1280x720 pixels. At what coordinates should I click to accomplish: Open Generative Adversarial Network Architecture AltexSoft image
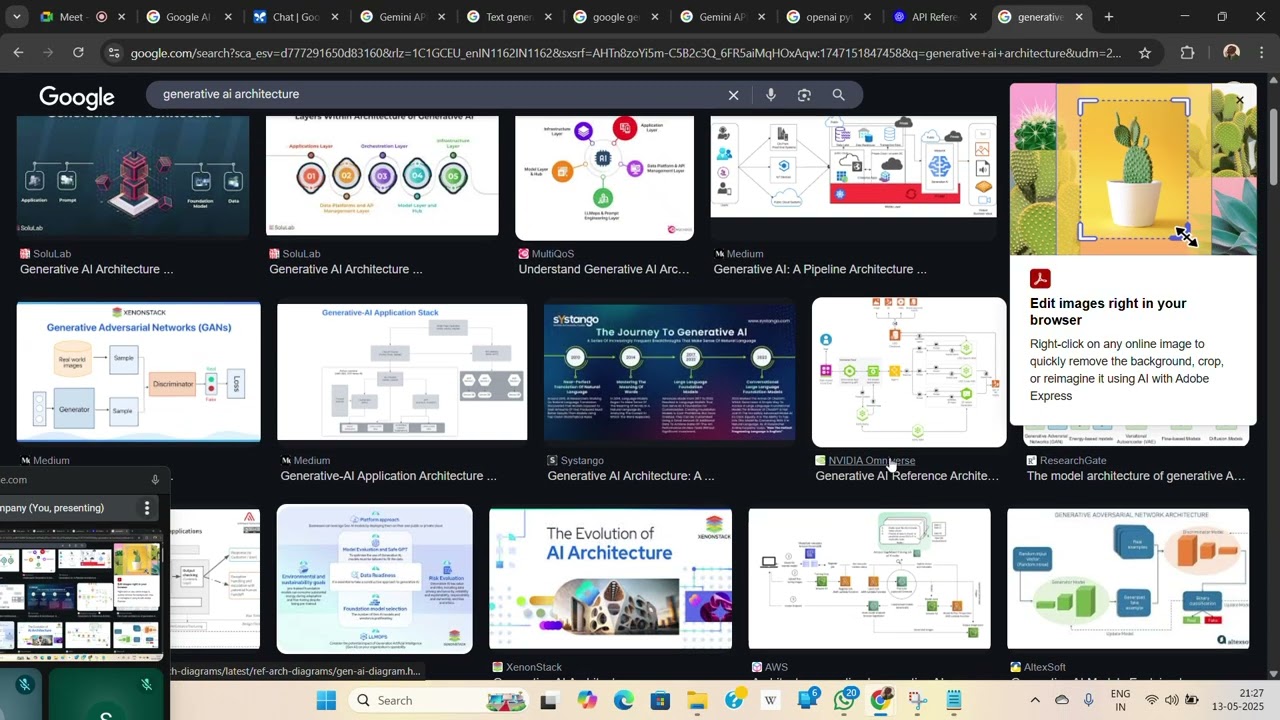(x=1128, y=578)
